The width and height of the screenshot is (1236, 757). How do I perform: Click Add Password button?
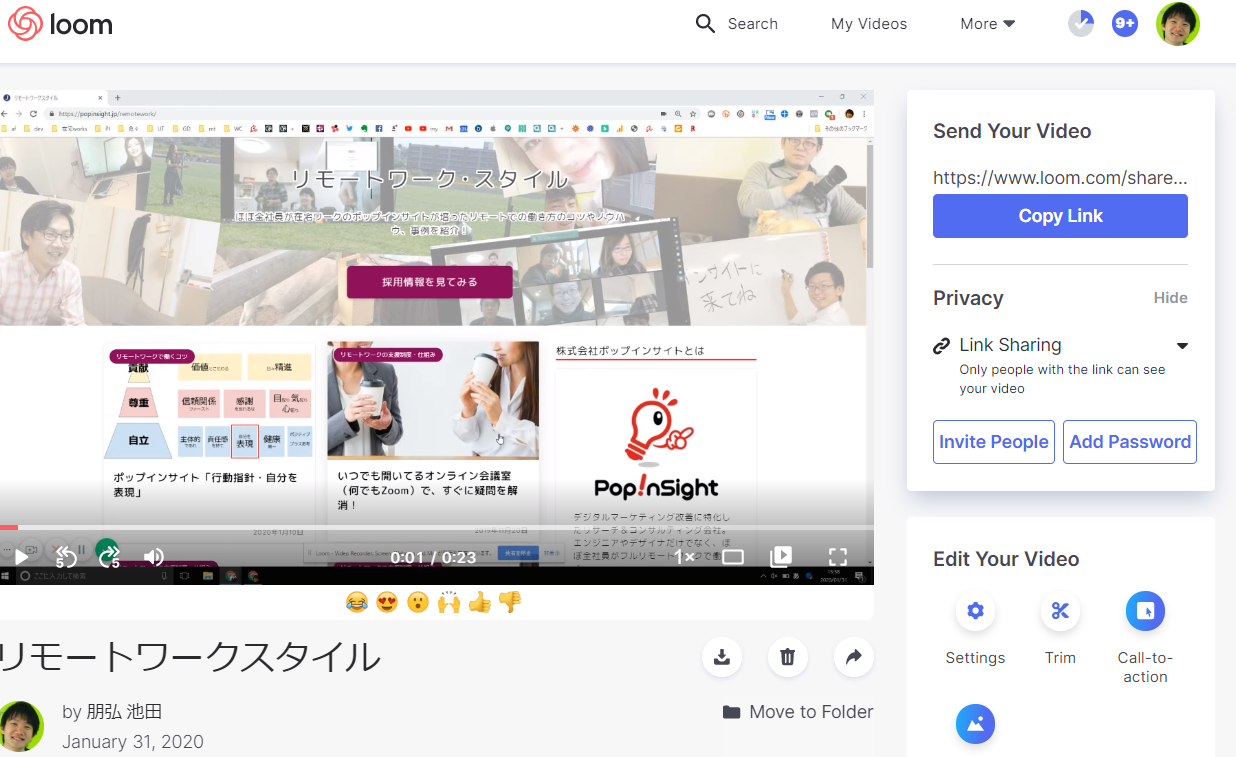[1129, 442]
